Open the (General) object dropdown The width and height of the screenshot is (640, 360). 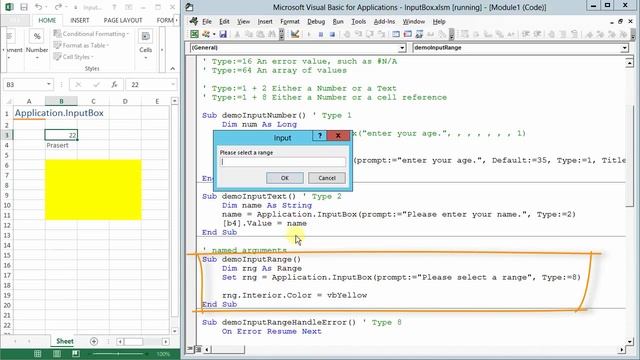[x=402, y=48]
